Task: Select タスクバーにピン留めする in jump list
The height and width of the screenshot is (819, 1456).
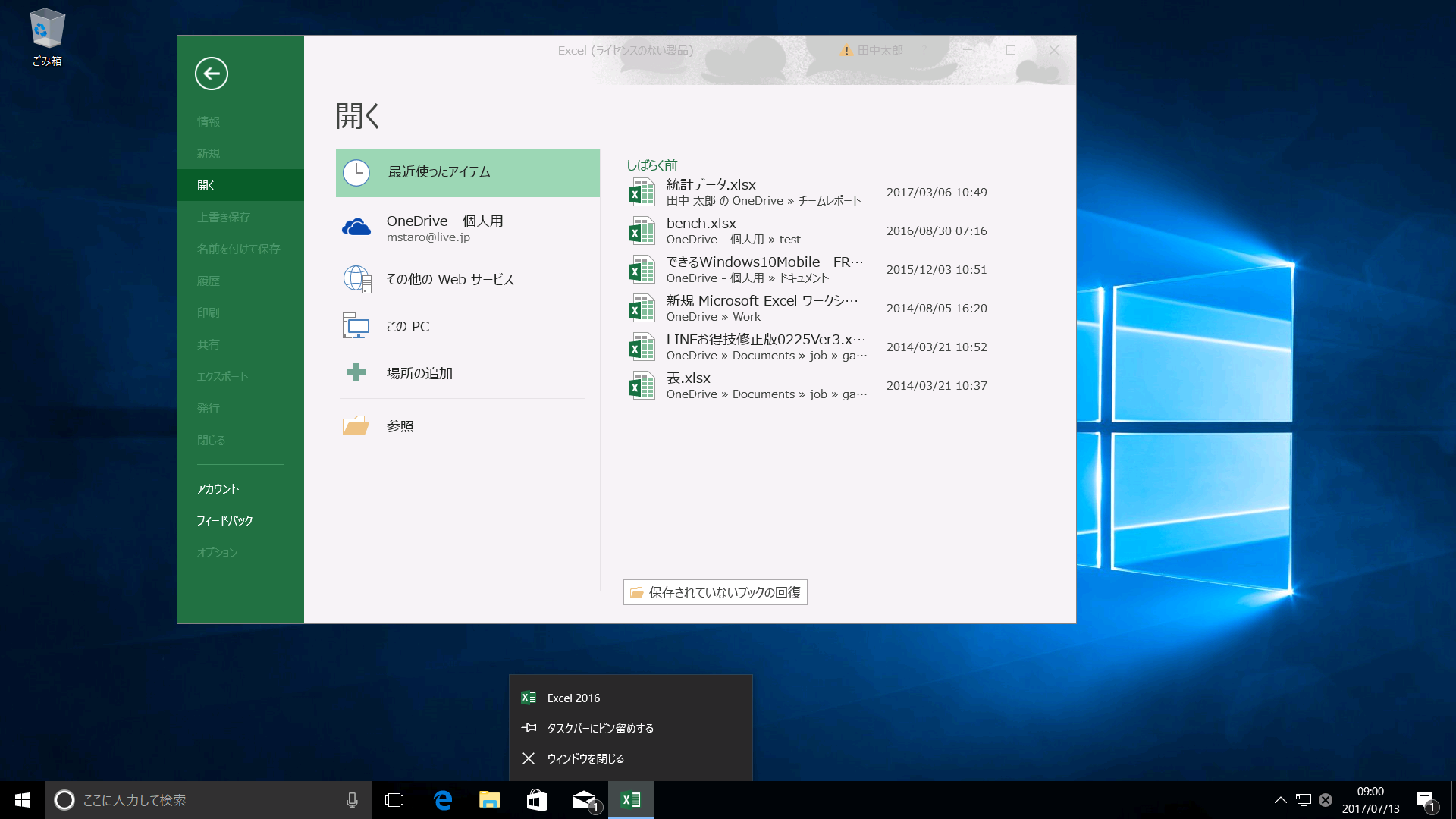Action: coord(630,728)
